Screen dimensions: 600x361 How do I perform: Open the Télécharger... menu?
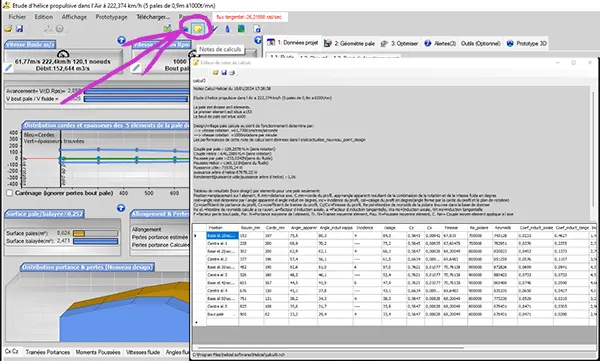153,17
